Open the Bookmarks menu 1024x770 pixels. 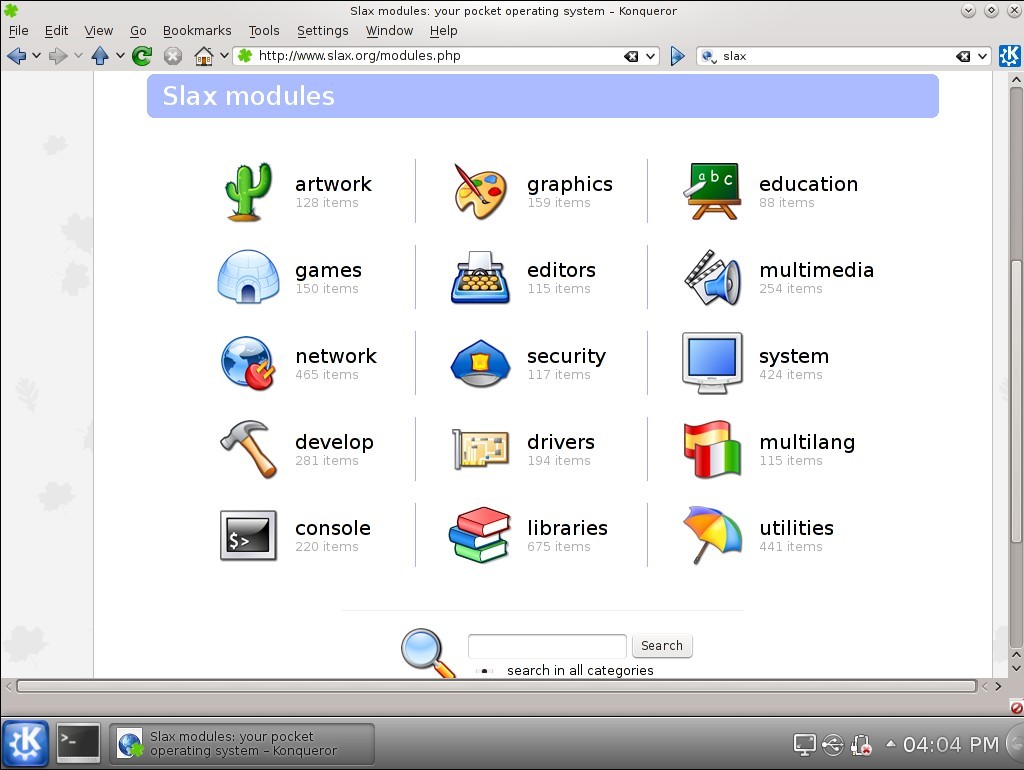tap(197, 31)
